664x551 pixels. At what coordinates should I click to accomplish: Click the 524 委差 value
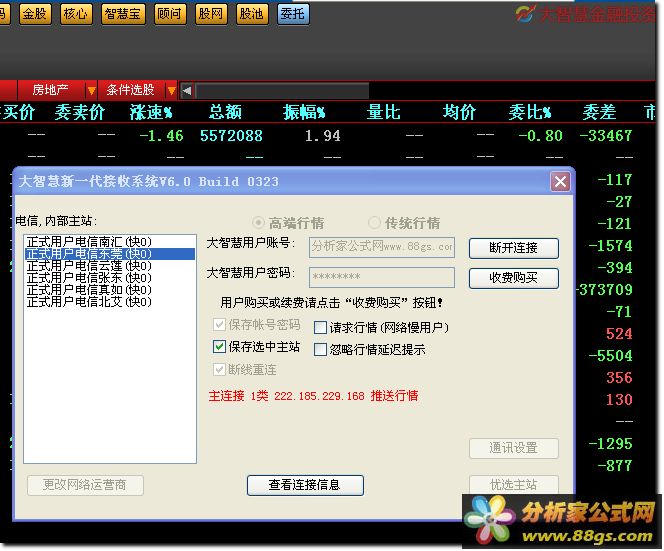point(619,334)
